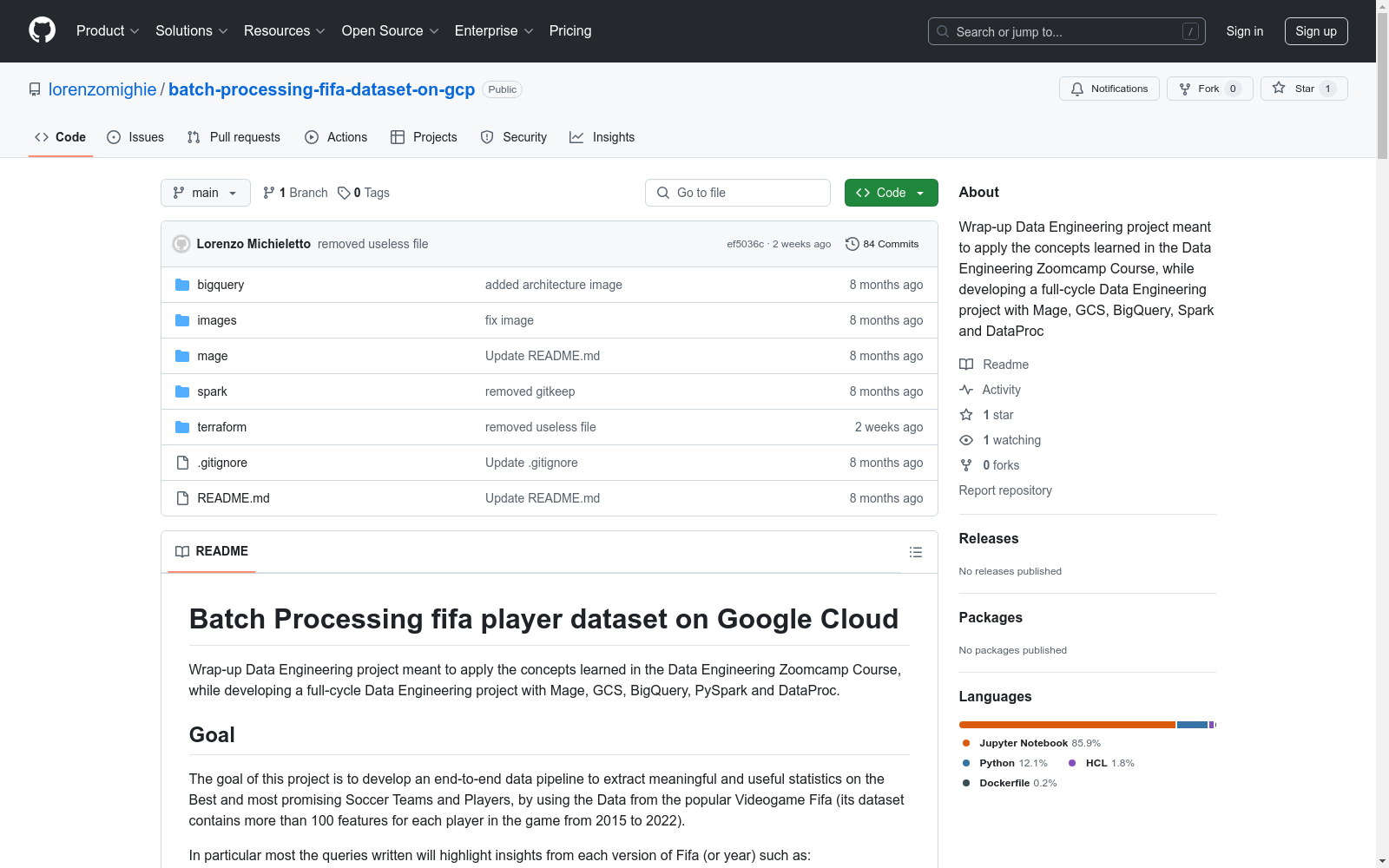Open the Pull requests tab
1389x868 pixels.
[234, 137]
